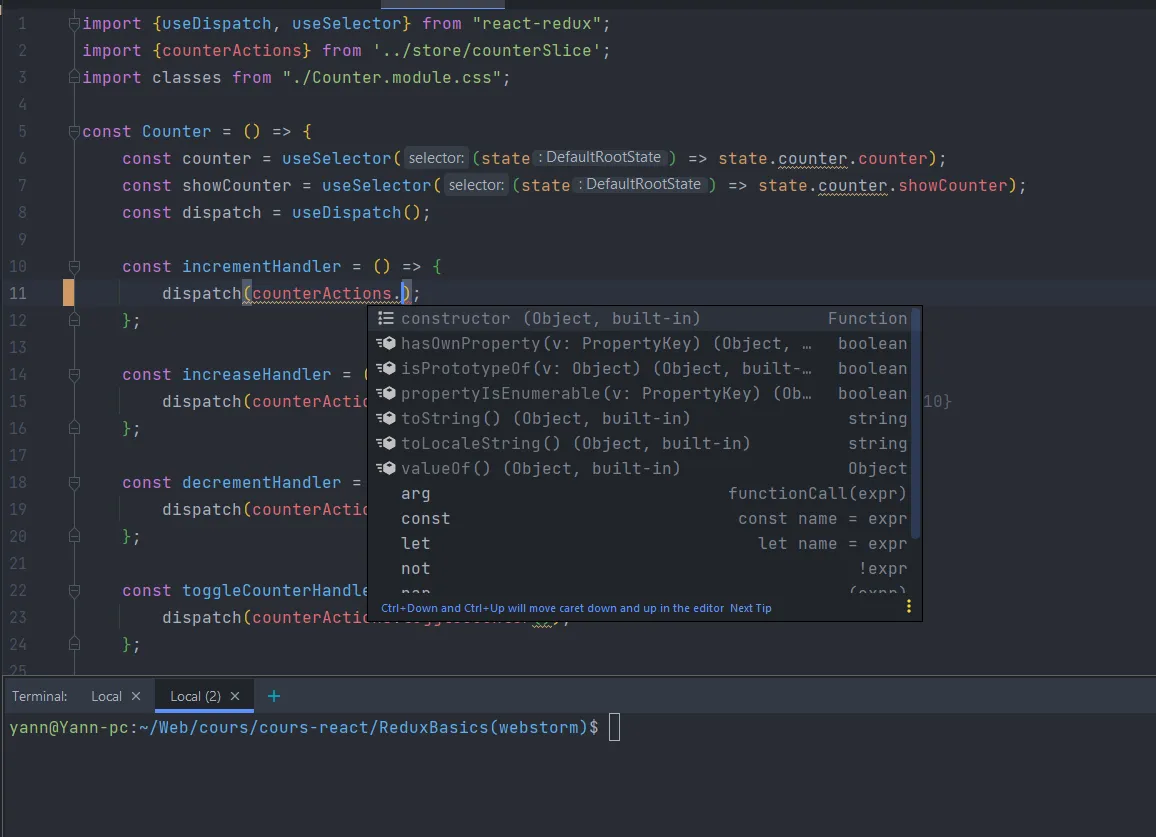Screen dimensions: 1156x837
Task: Add a new terminal session with plus
Action: tap(274, 696)
